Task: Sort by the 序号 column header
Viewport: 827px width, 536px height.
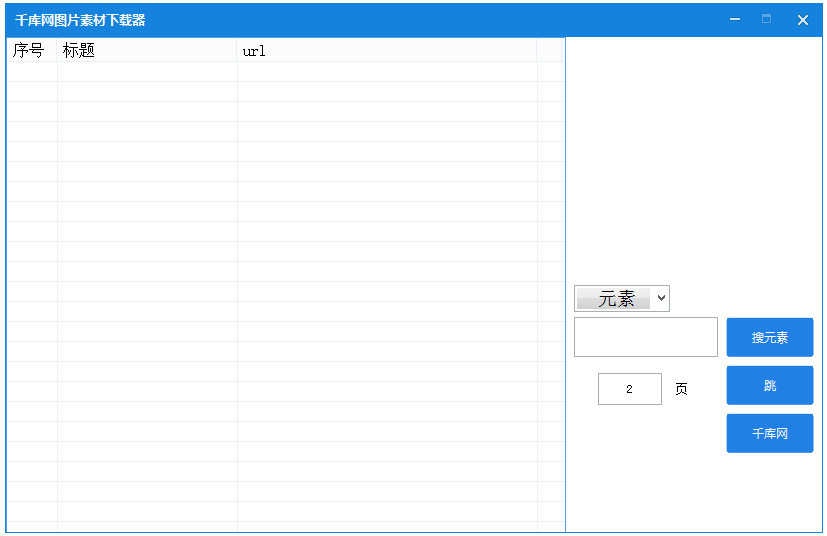Action: pyautogui.click(x=32, y=51)
